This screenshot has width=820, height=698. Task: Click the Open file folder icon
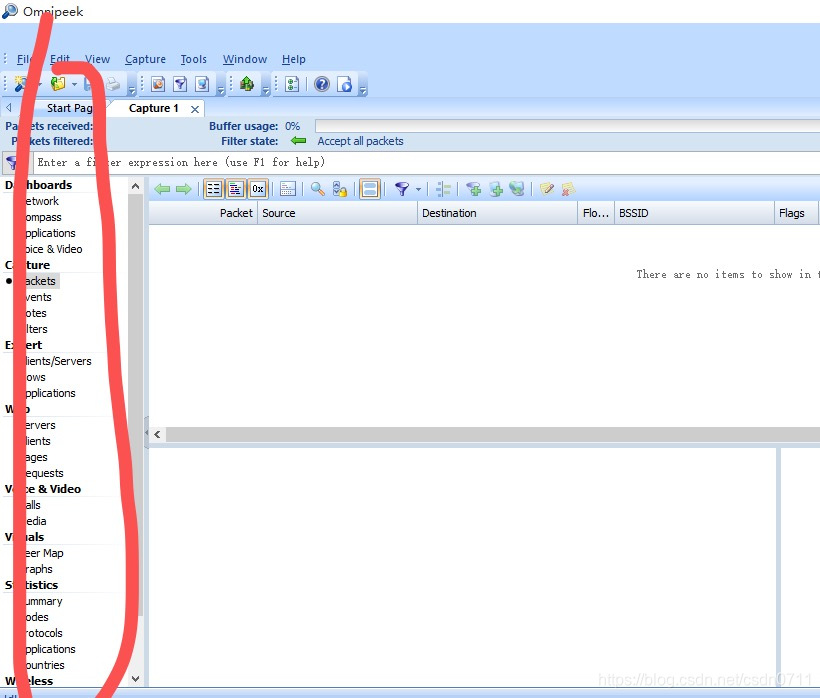coord(58,84)
